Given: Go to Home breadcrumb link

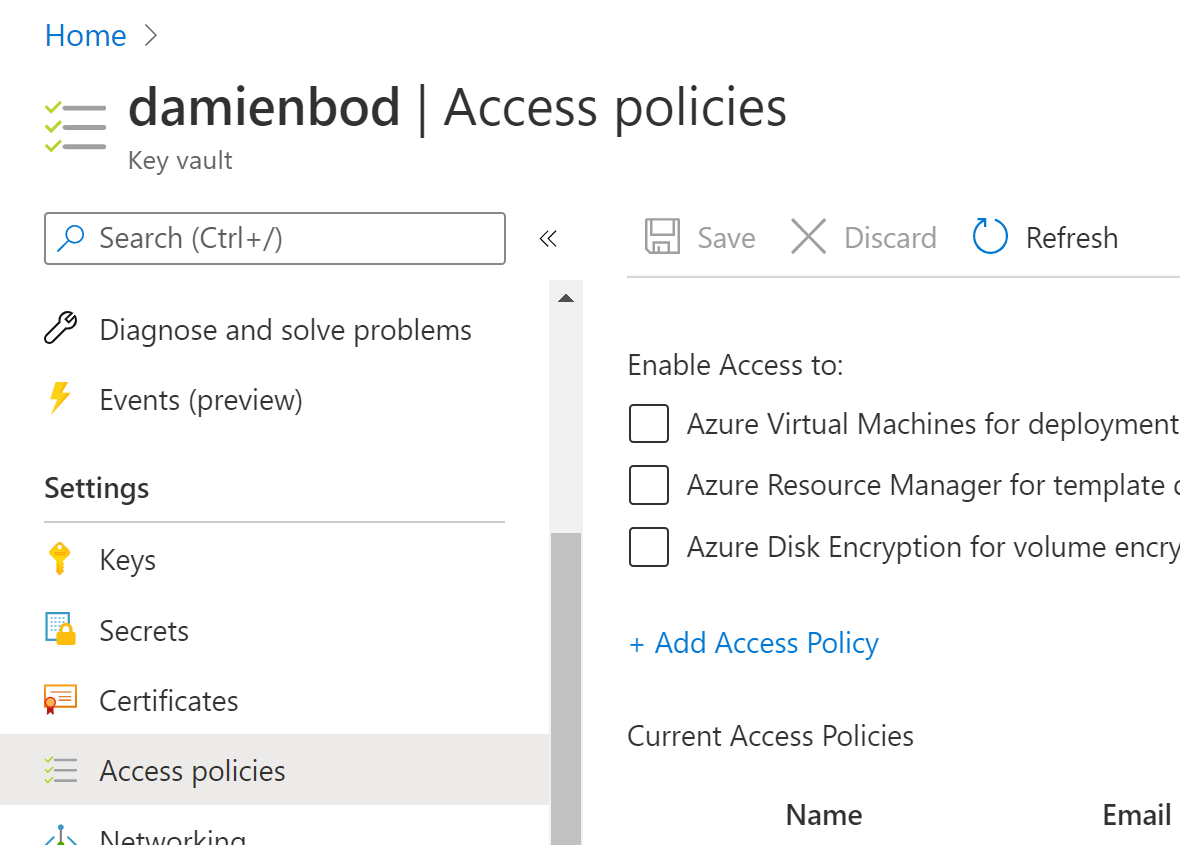Looking at the screenshot, I should pos(85,36).
